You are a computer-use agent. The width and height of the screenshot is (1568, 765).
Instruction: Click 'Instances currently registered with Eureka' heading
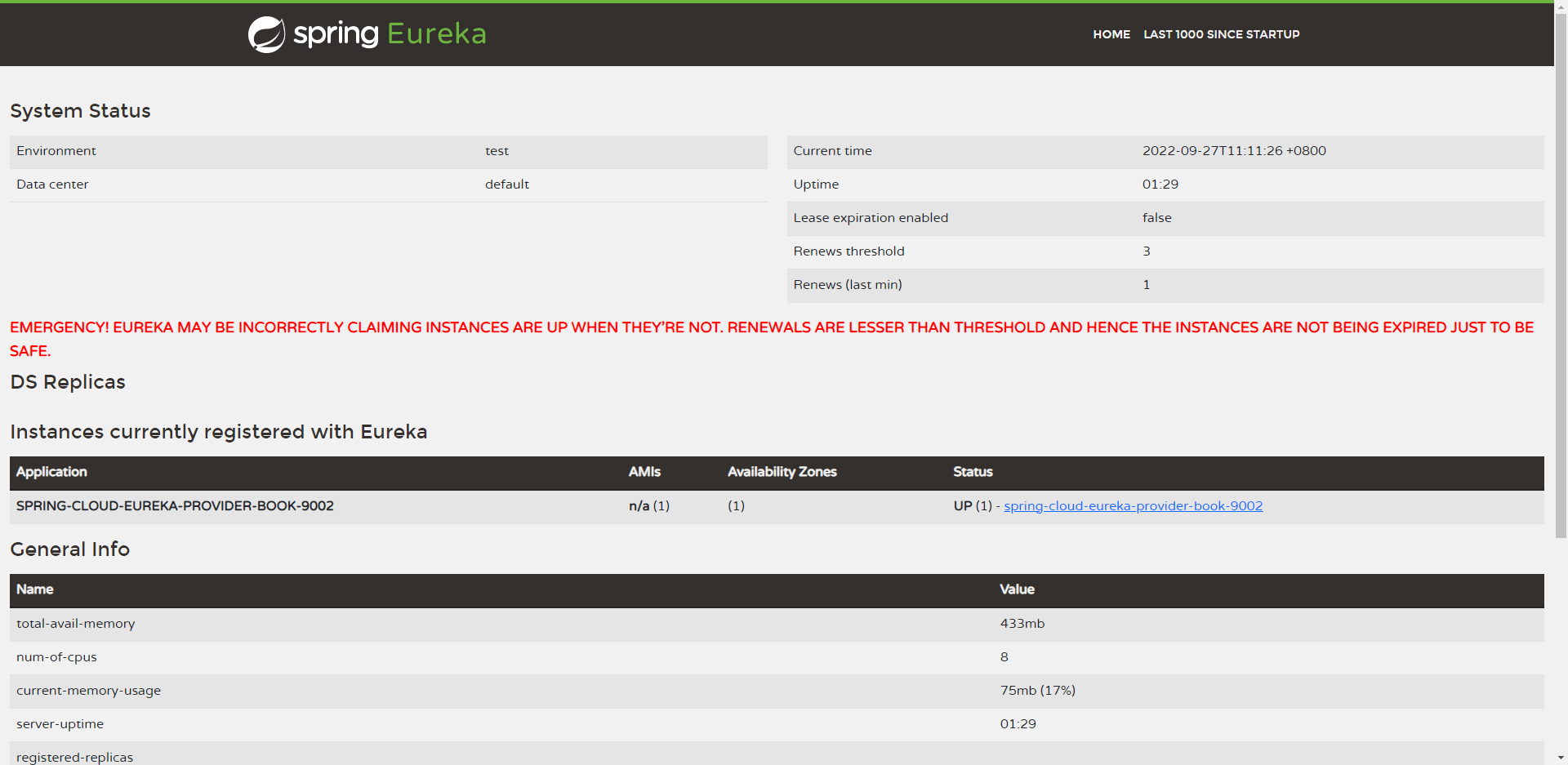[x=218, y=432]
